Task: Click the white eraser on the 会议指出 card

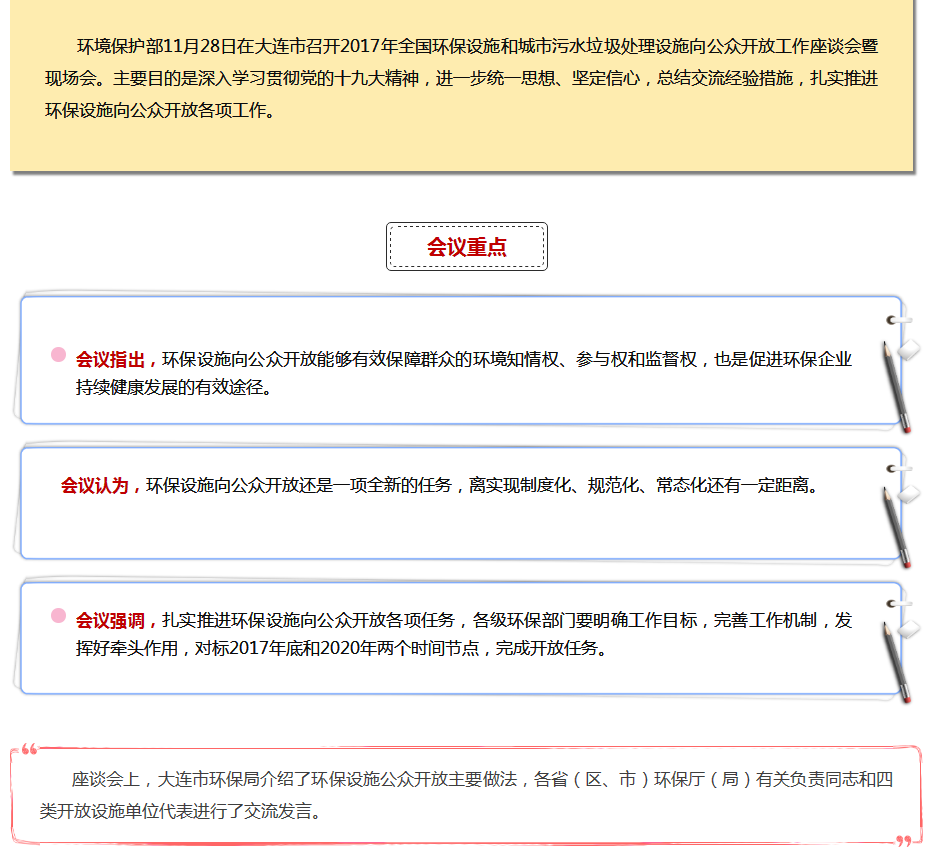Action: click(909, 350)
